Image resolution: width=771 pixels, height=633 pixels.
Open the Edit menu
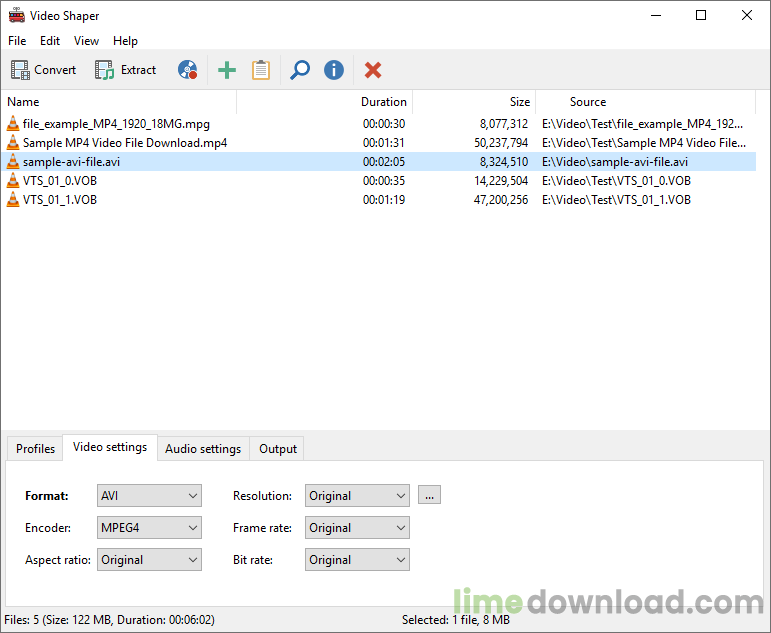(50, 41)
